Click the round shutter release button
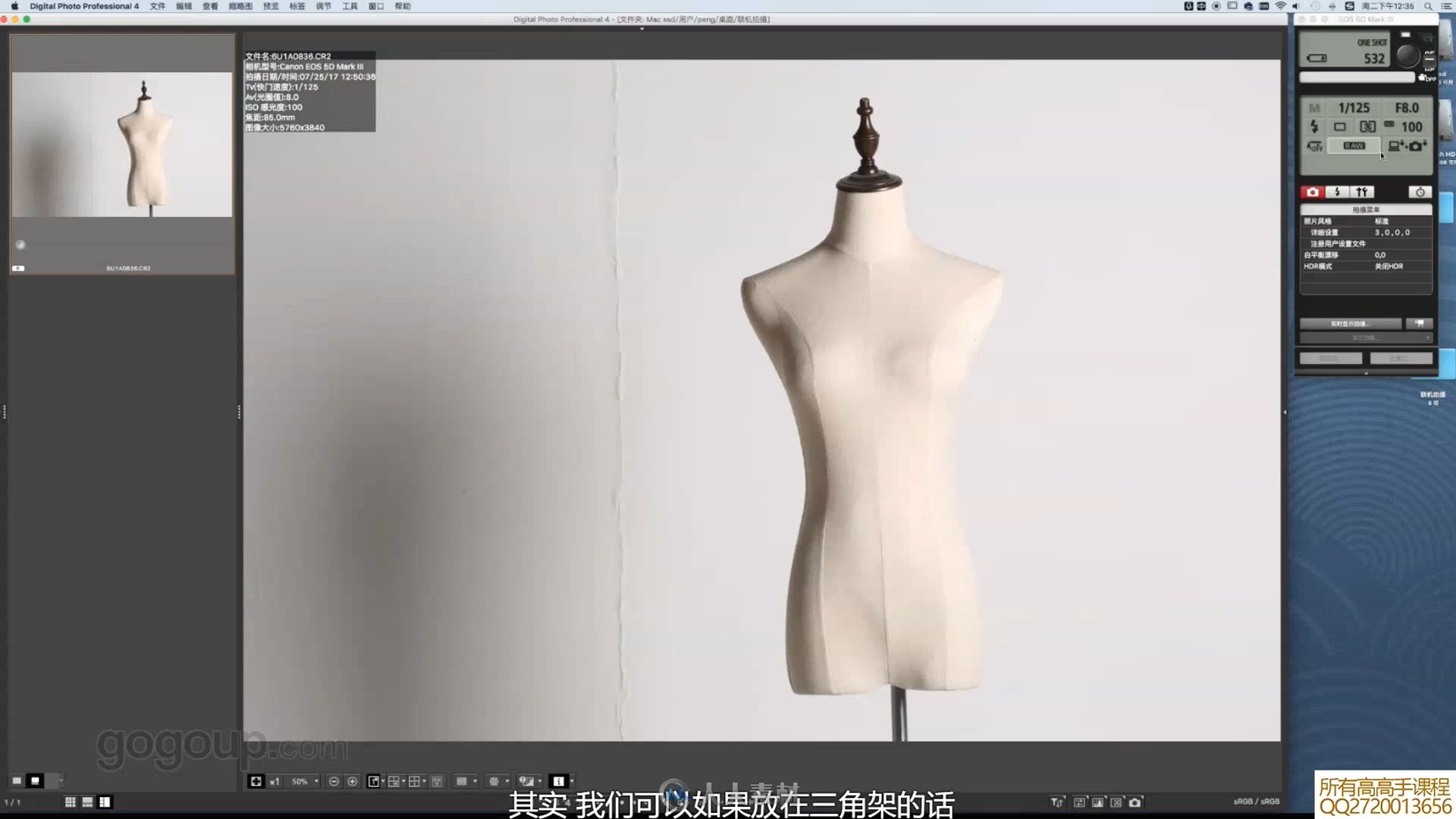Viewport: 1456px width, 819px height. point(1407,55)
